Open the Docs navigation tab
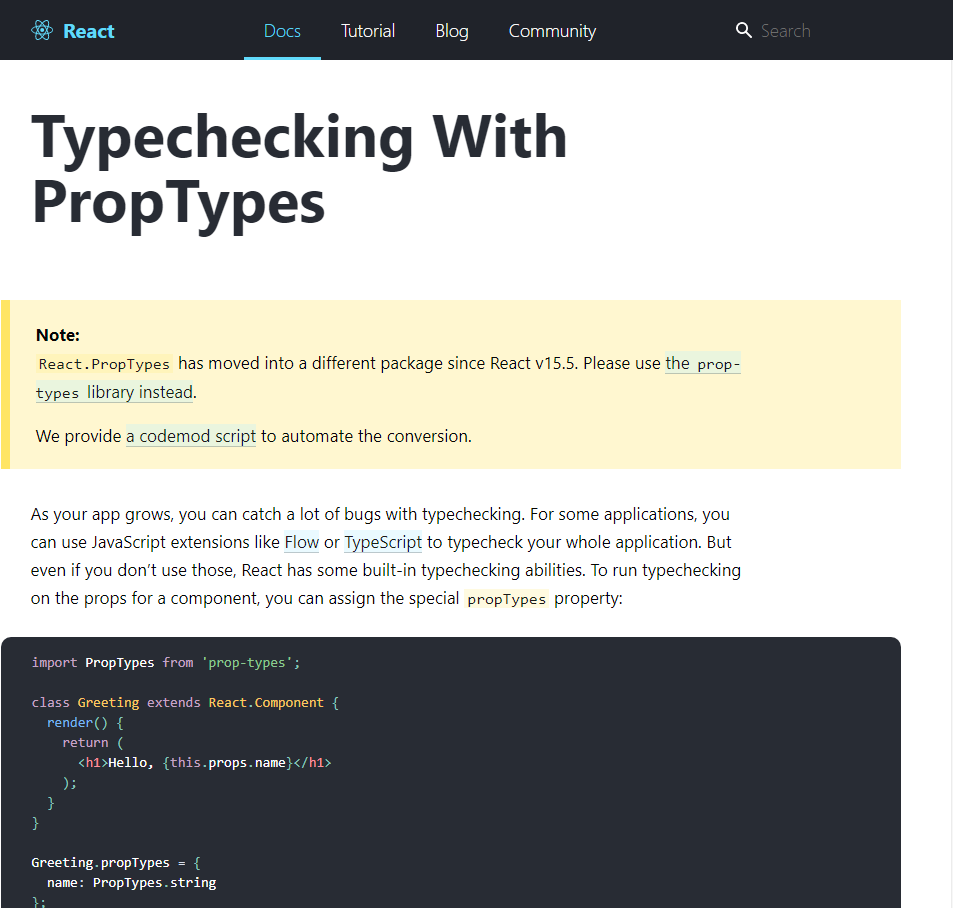953x908 pixels. [x=282, y=30]
